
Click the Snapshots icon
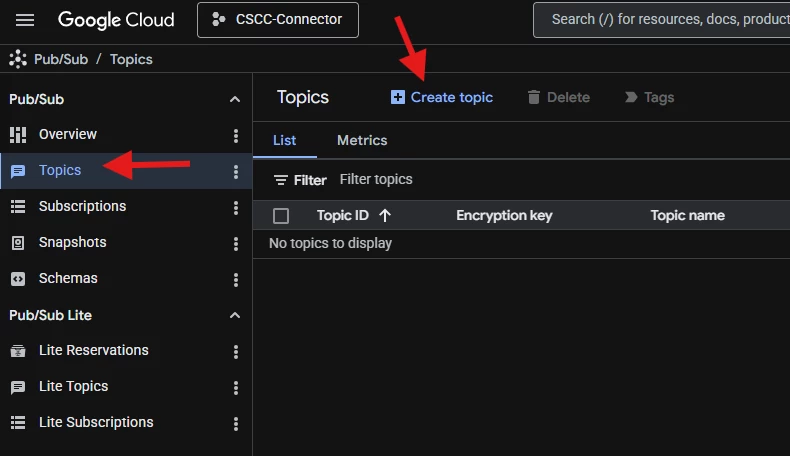click(18, 243)
